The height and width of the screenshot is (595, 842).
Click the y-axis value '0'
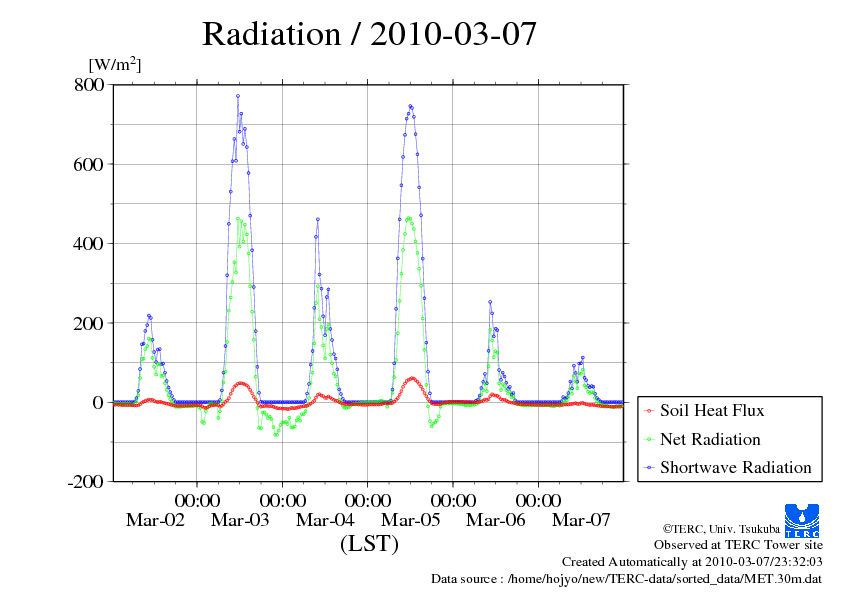point(98,403)
